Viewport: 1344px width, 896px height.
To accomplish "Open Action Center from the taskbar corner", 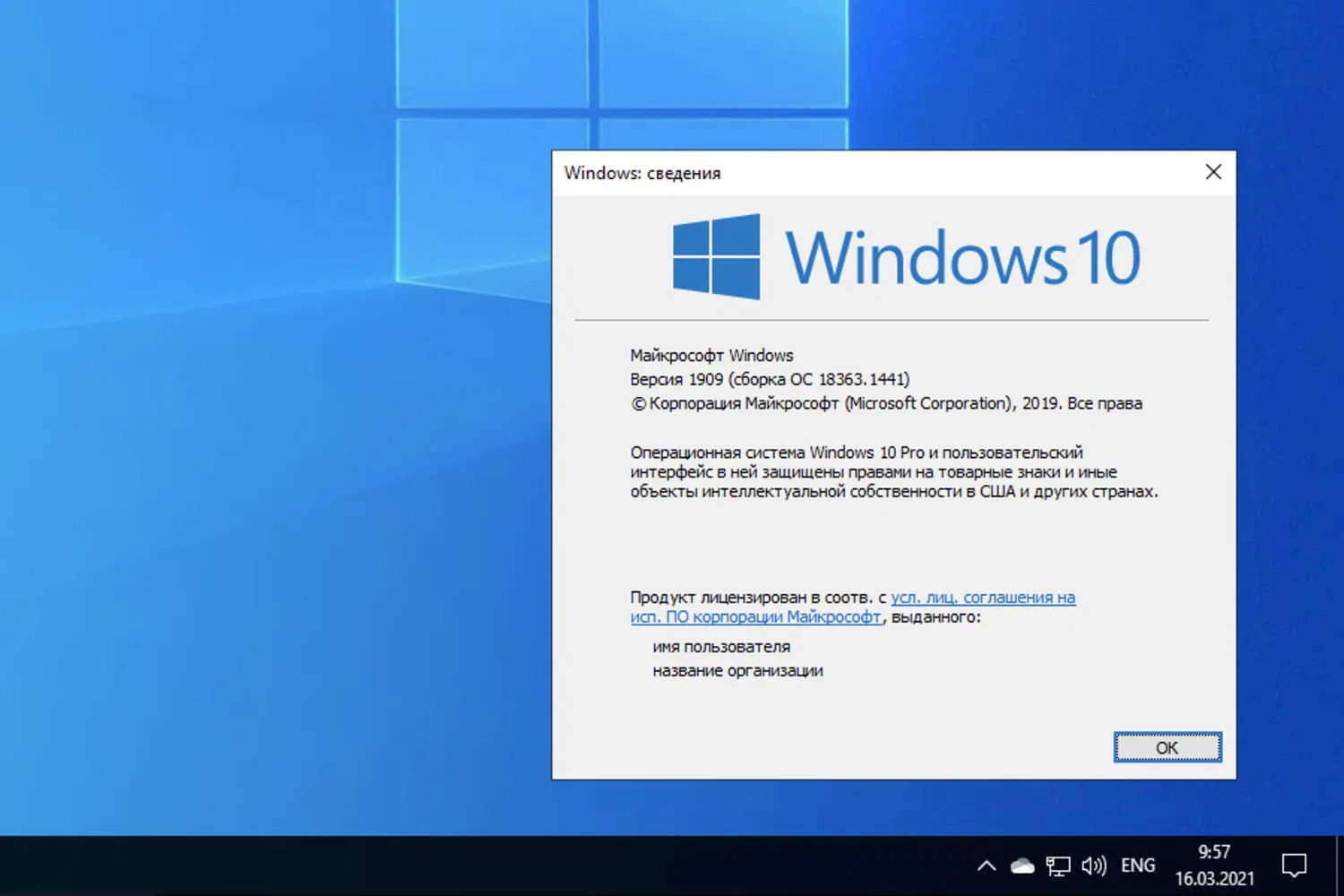I will 1294,865.
